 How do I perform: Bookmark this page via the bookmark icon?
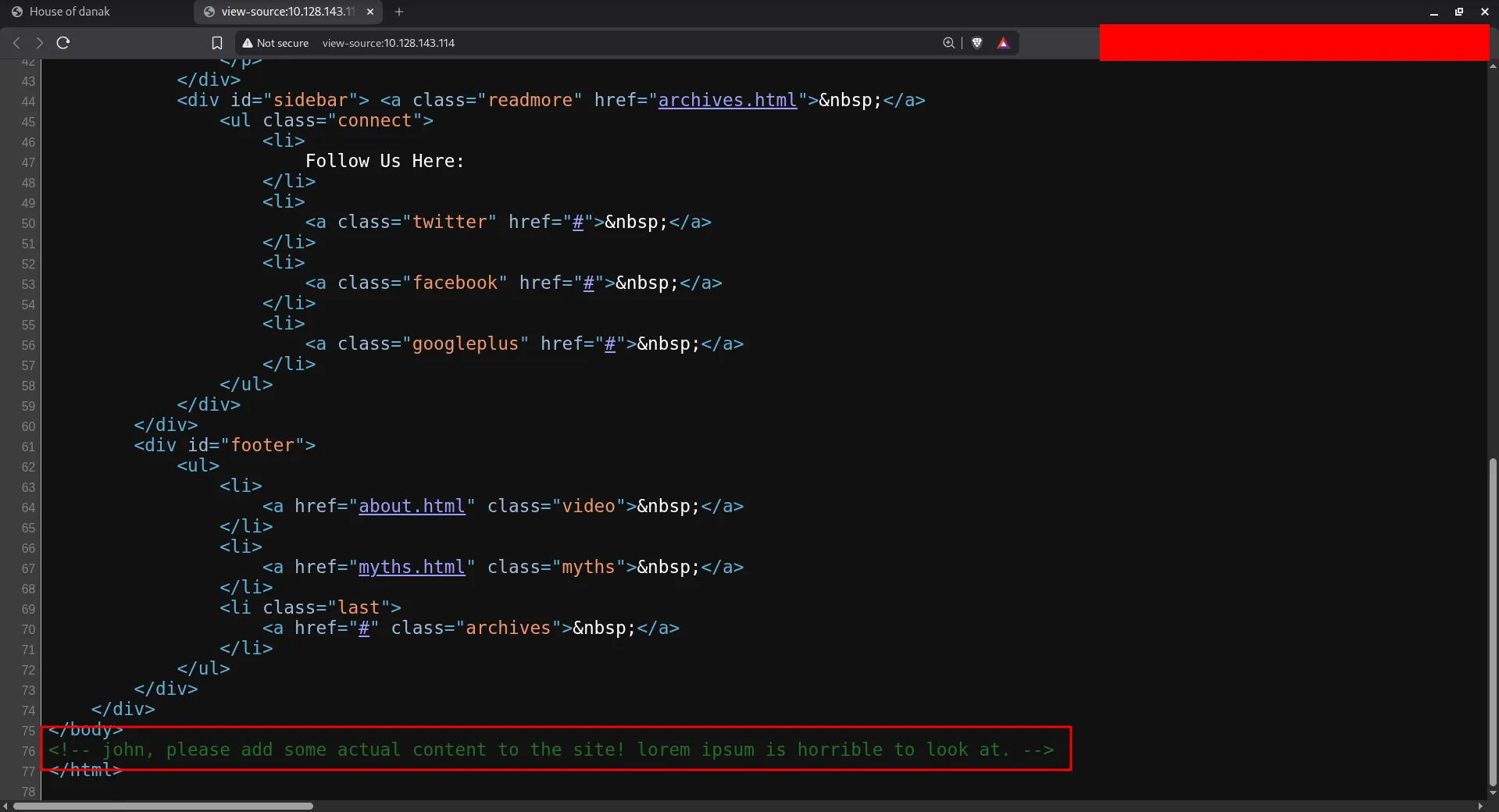(x=216, y=43)
